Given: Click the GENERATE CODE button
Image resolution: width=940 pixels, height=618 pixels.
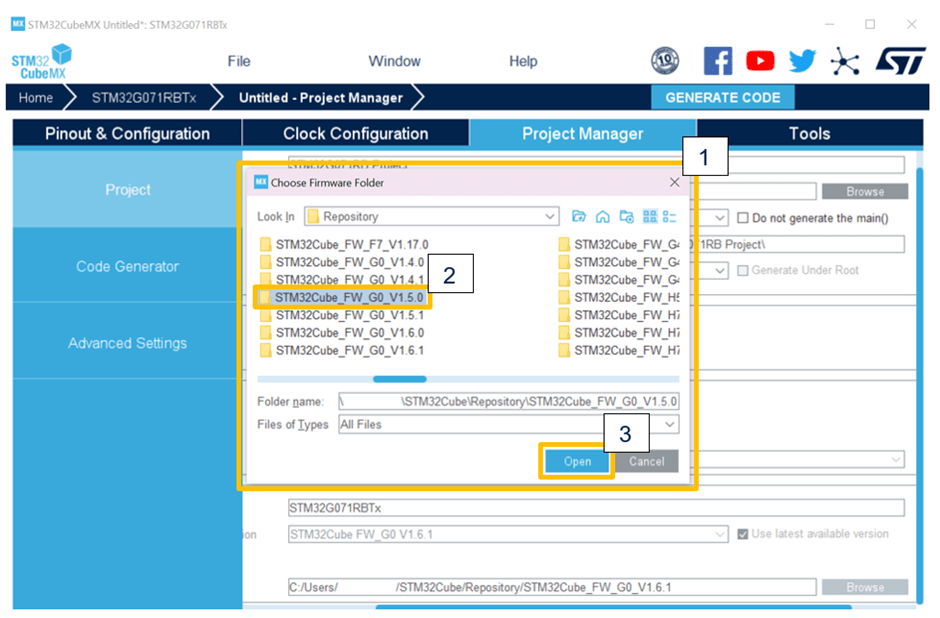Looking at the screenshot, I should click(722, 97).
